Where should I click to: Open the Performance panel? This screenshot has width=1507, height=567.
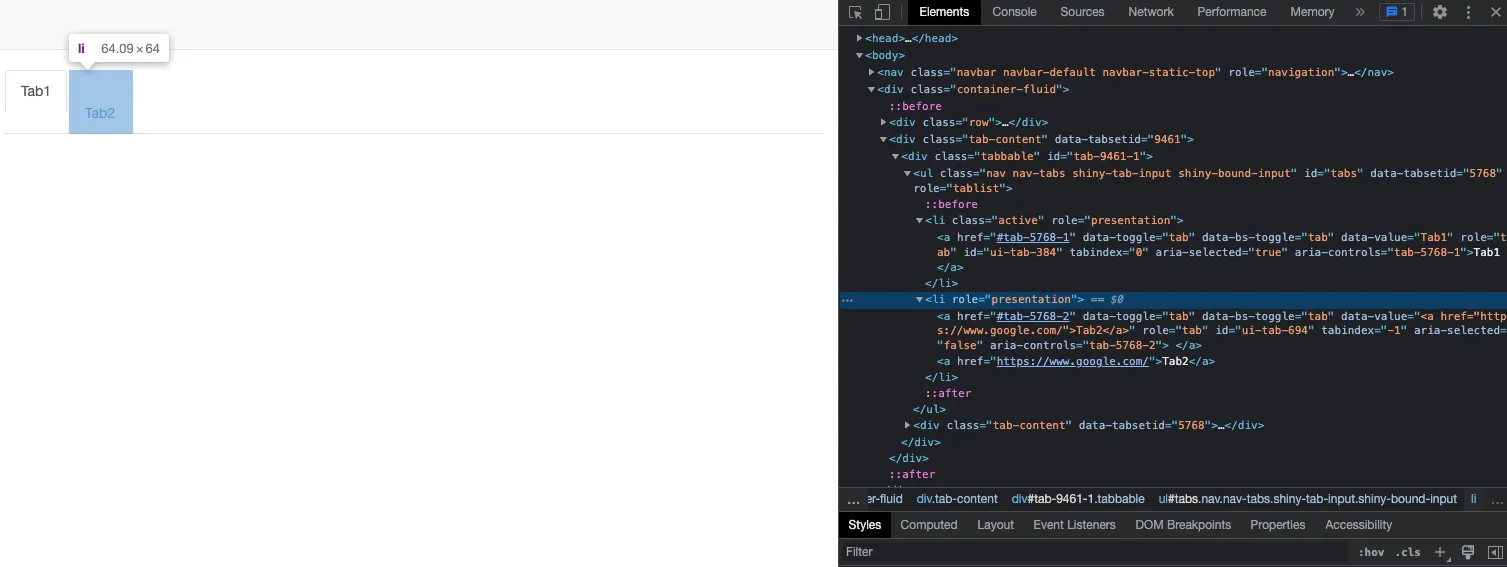click(x=1232, y=12)
